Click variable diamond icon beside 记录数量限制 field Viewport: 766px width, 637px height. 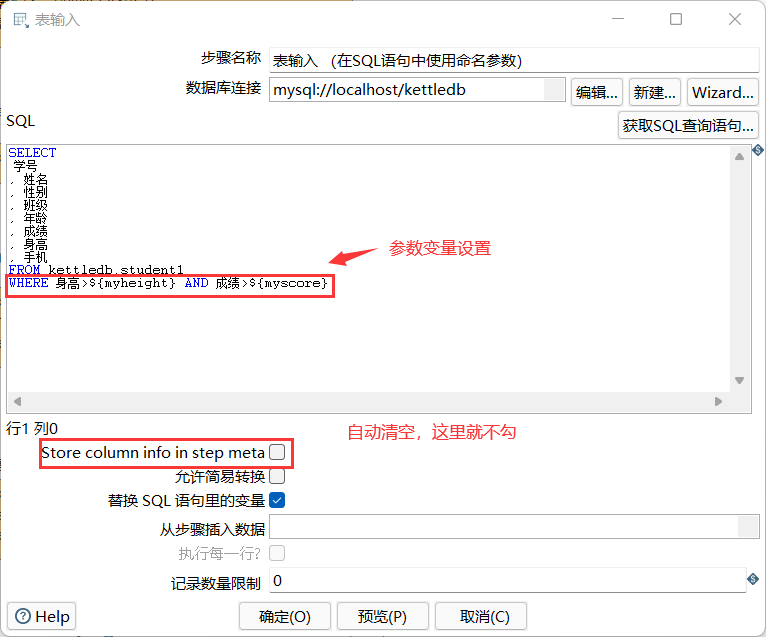(753, 579)
